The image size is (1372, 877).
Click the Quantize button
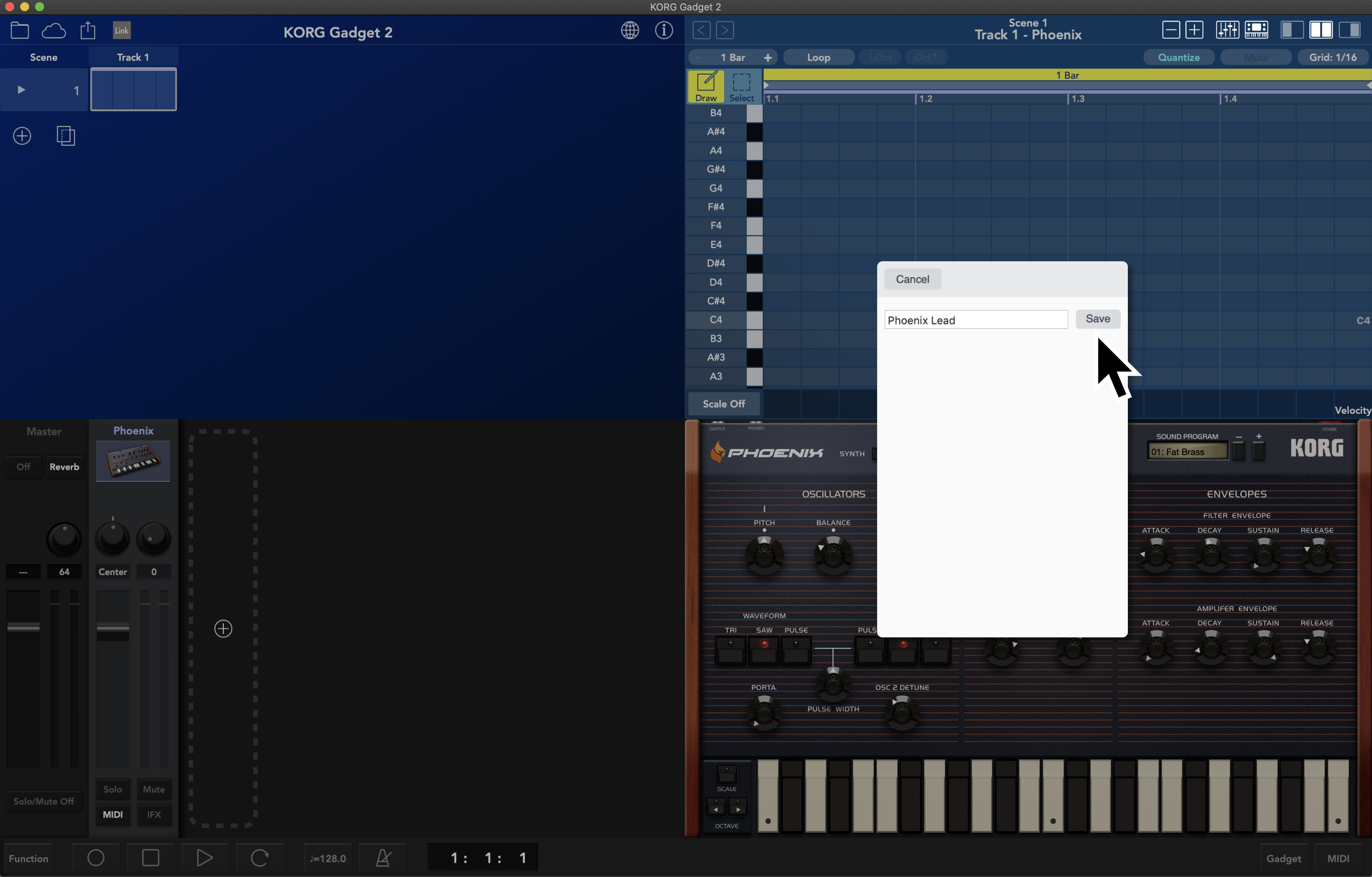click(1179, 57)
